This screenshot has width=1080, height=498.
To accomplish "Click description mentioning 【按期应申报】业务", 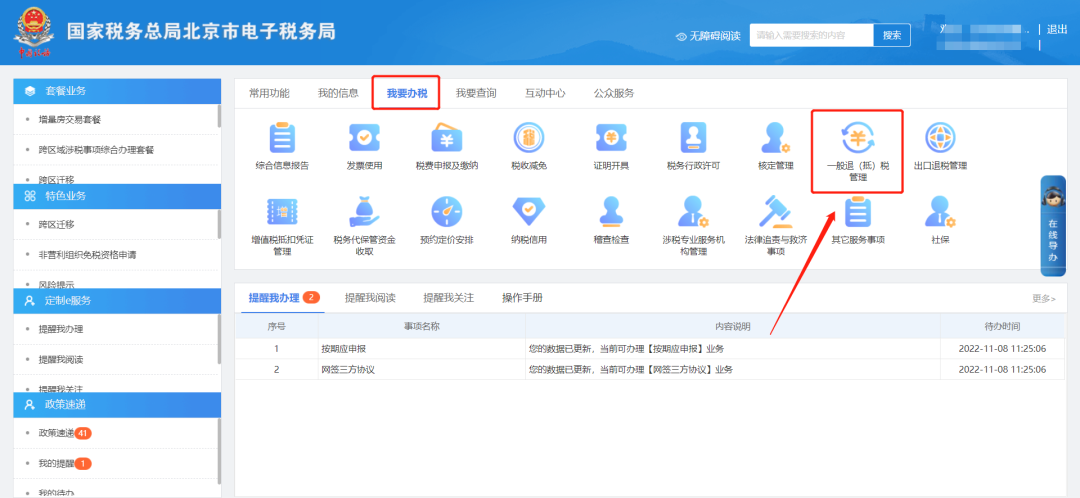I will pos(626,349).
